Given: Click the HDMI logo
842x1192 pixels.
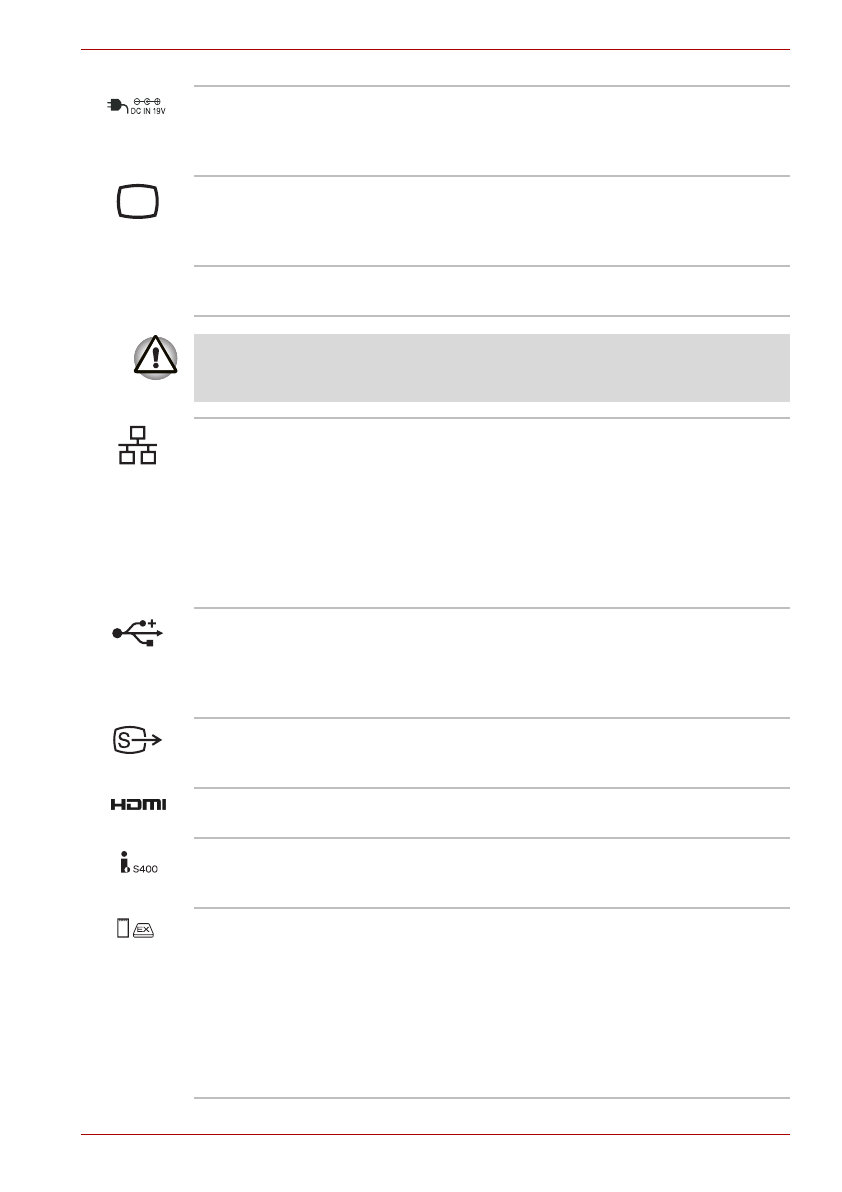Looking at the screenshot, I should (138, 804).
